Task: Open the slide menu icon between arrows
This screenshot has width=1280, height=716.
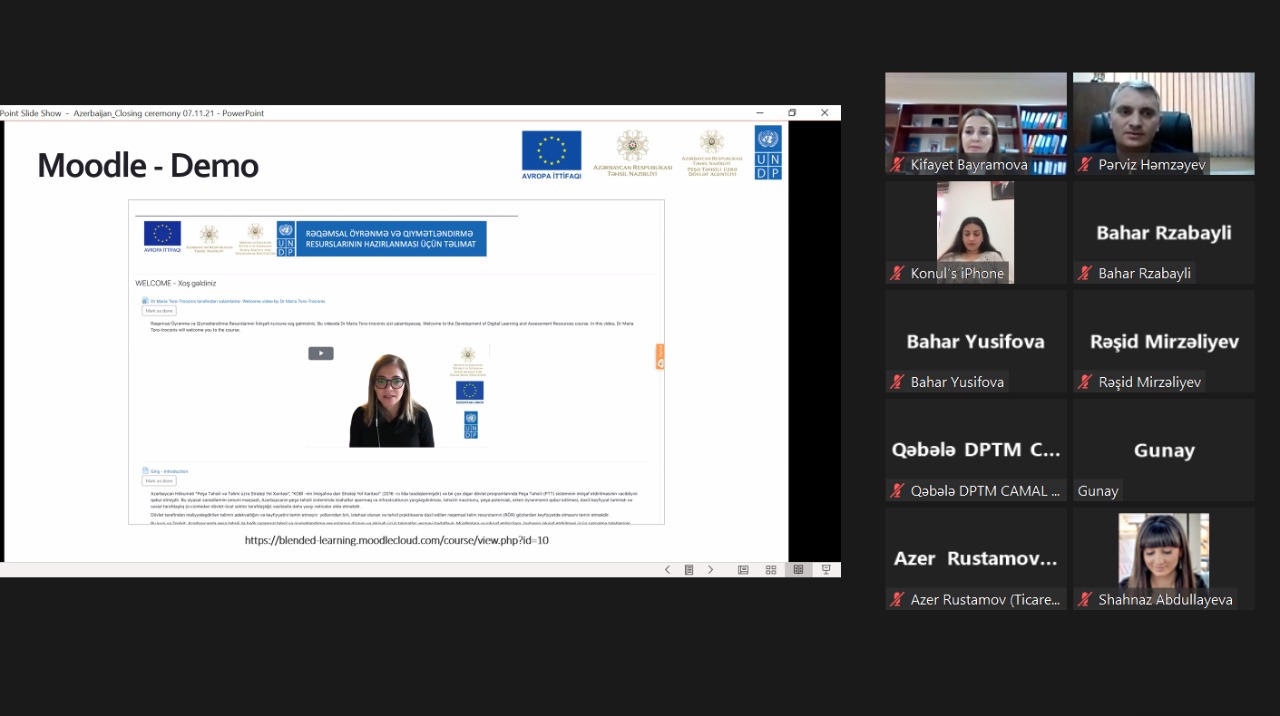Action: [689, 570]
